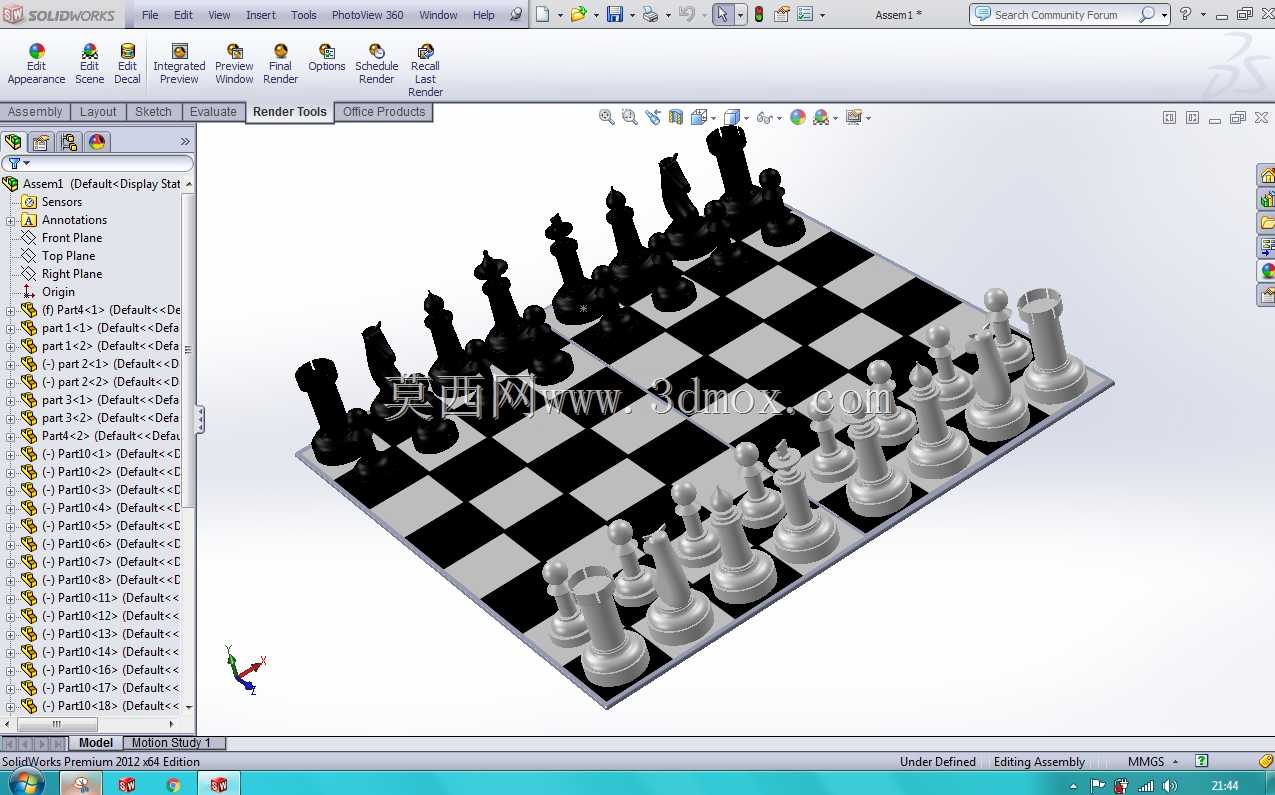The width and height of the screenshot is (1275, 795).
Task: Open the PhotoView Preview Window
Action: click(x=234, y=64)
